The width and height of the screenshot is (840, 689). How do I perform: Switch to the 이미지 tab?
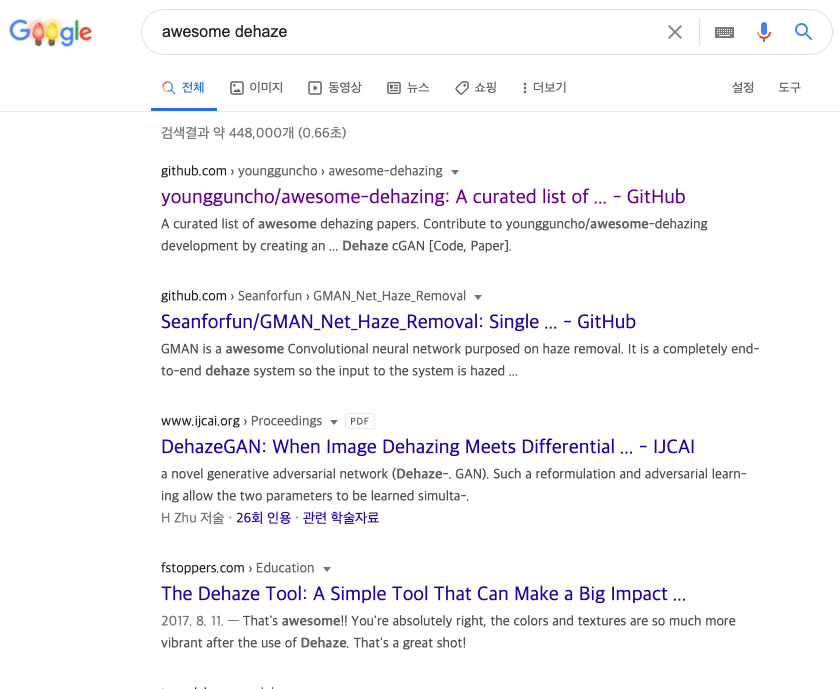click(257, 88)
